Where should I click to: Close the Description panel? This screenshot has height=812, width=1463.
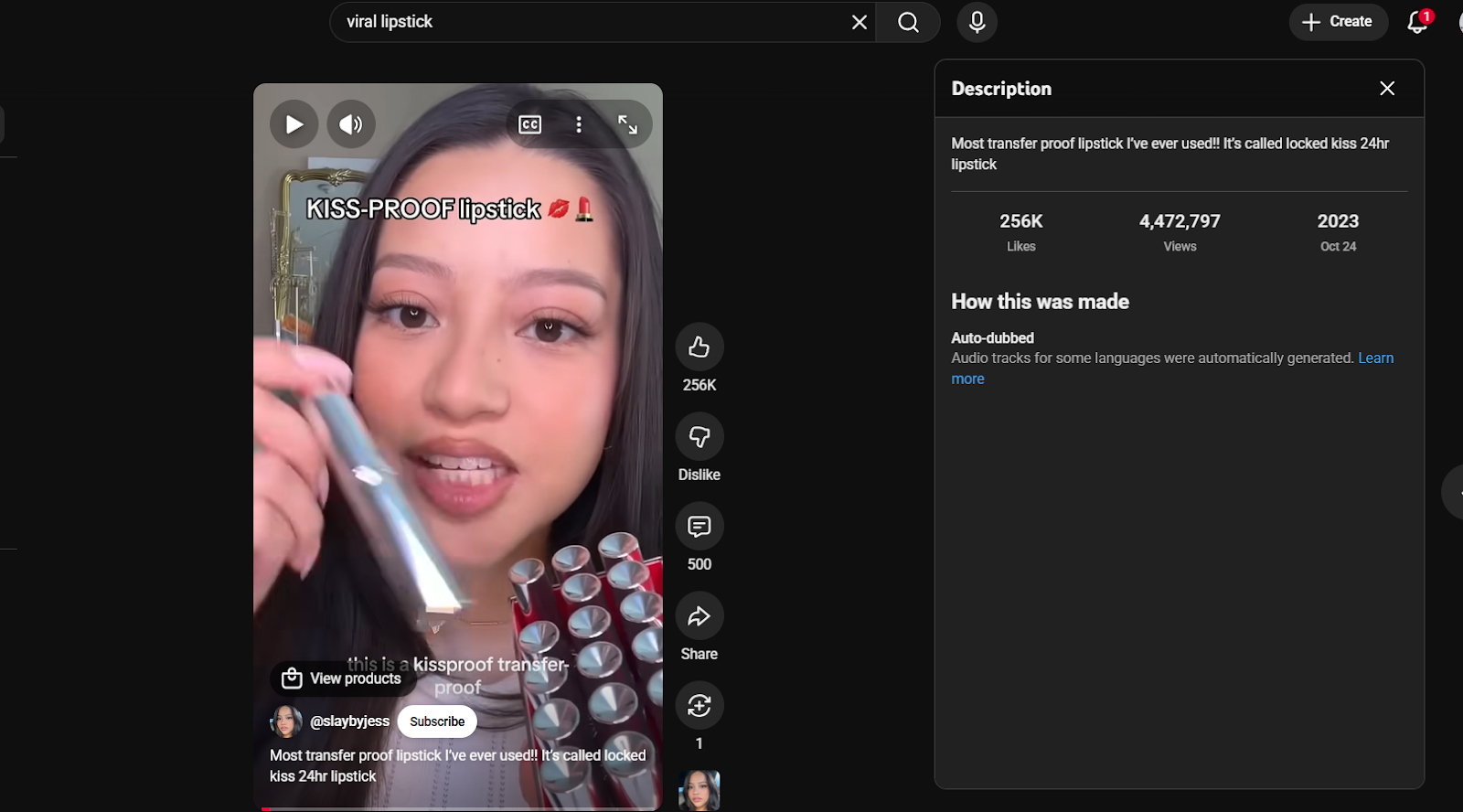(1387, 89)
